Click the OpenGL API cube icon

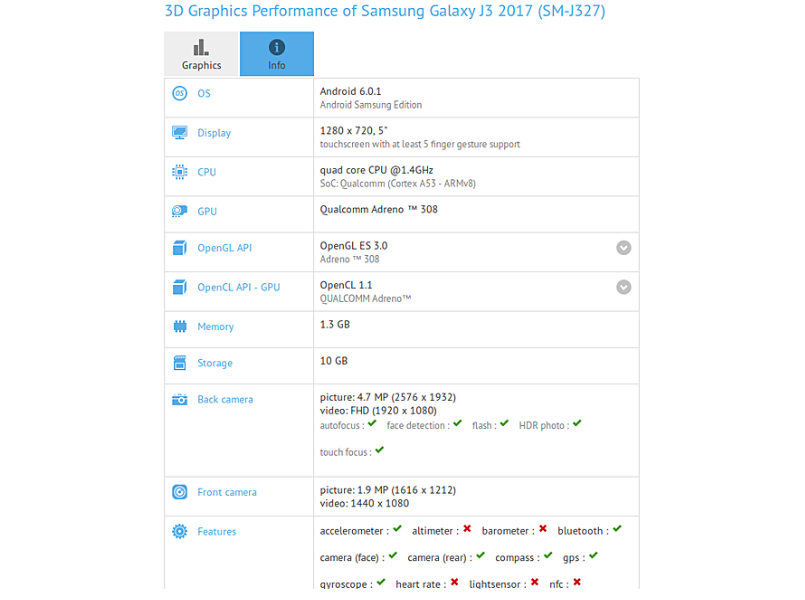[180, 248]
